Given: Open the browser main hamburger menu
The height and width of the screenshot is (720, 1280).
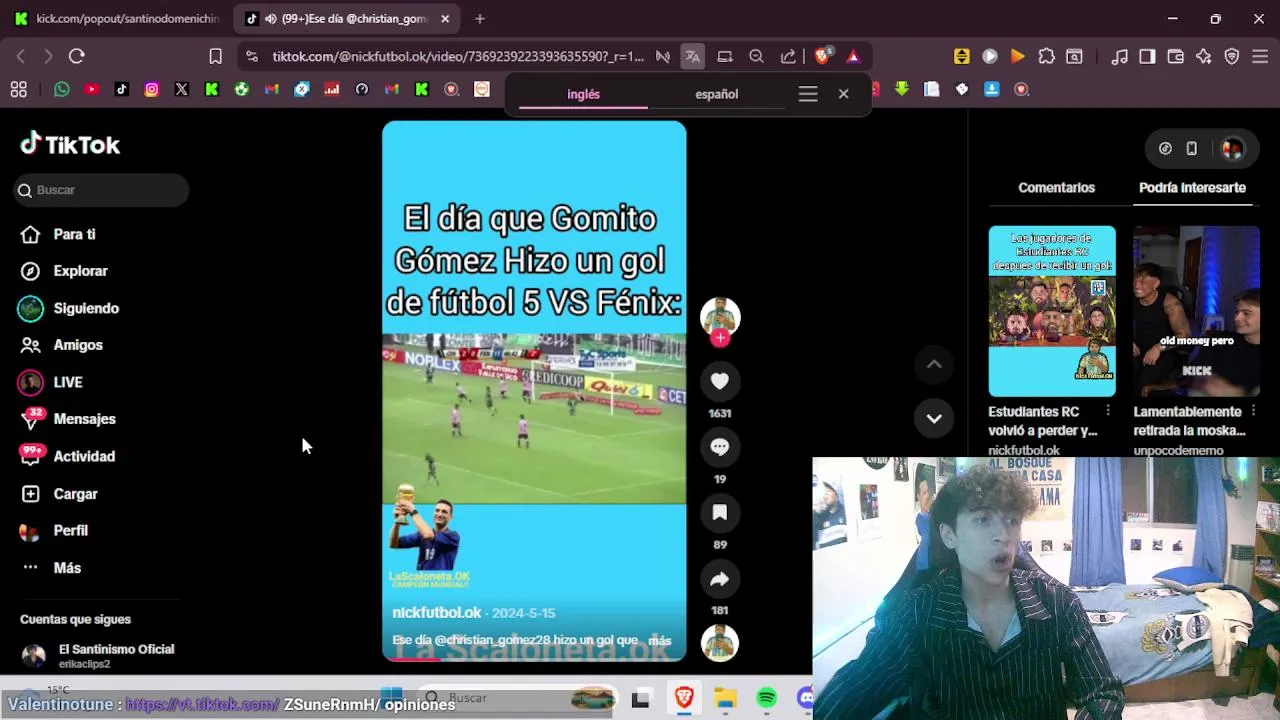Looking at the screenshot, I should pos(1260,56).
